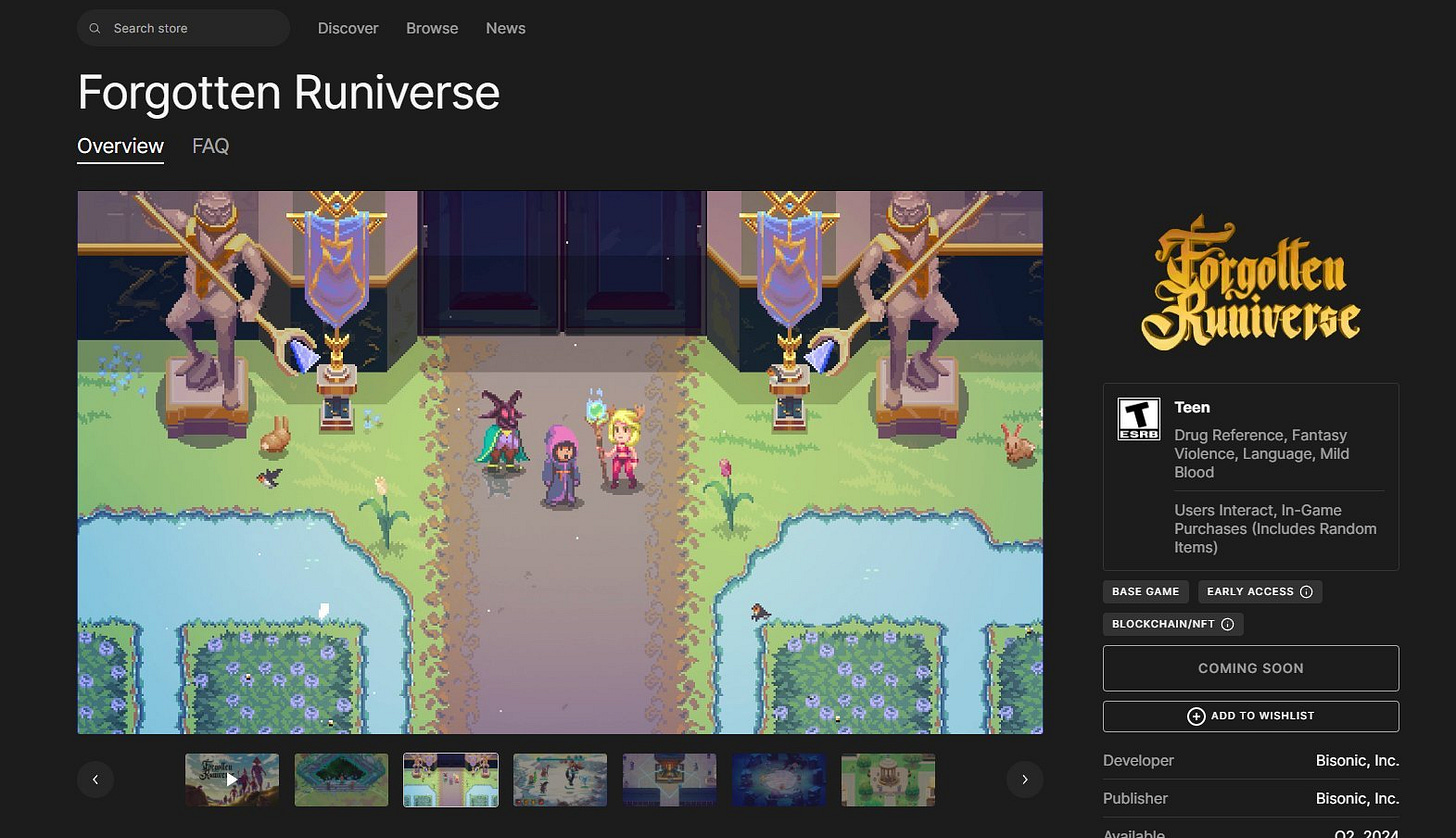Click the Publisher label
The image size is (1456, 838).
click(1135, 798)
